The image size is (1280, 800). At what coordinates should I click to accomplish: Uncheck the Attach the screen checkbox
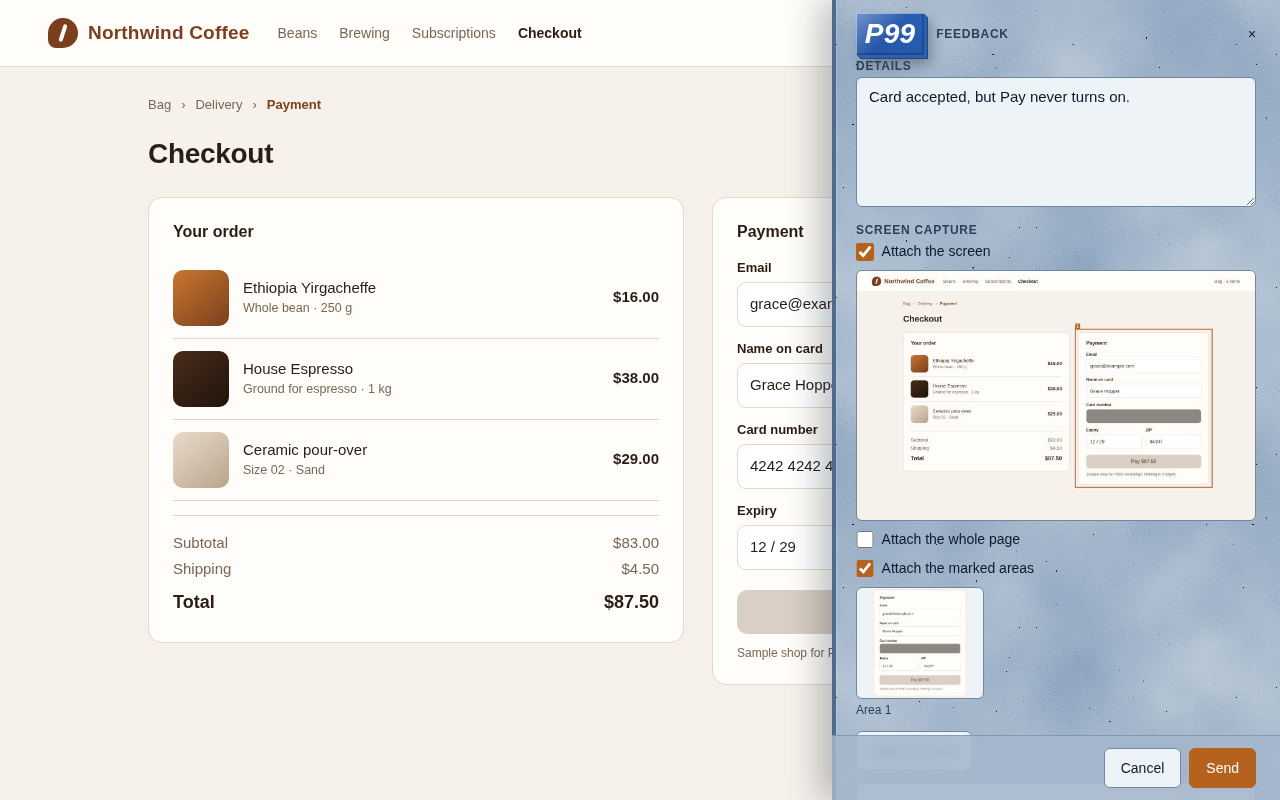[865, 252]
